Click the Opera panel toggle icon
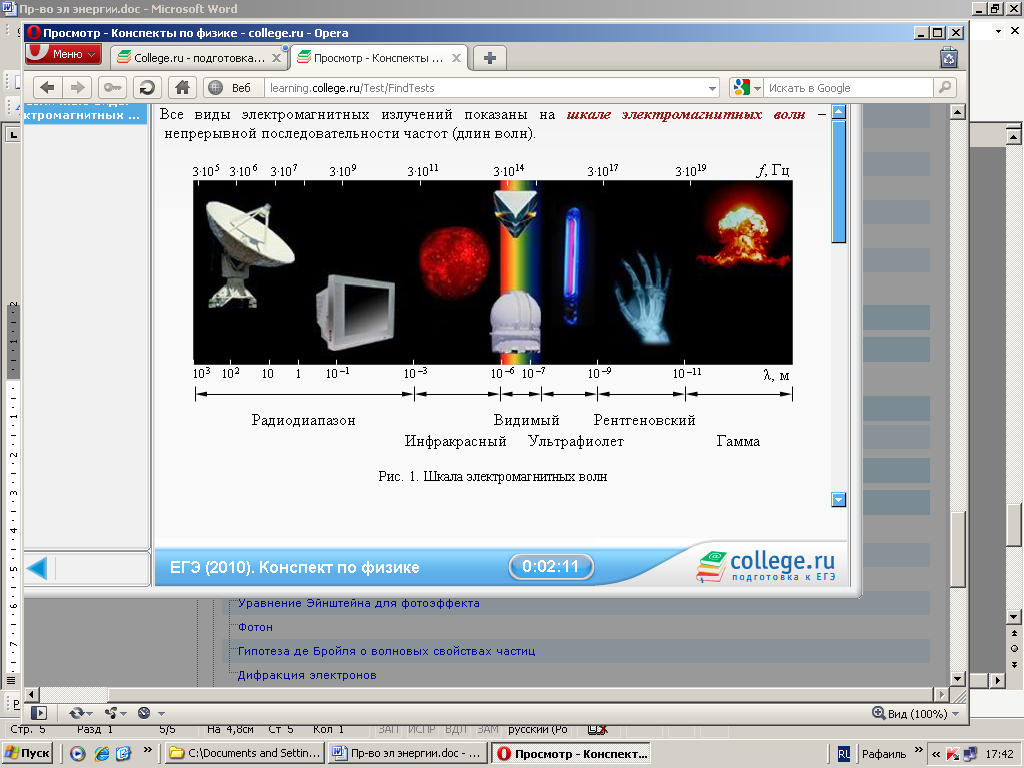 (x=39, y=713)
